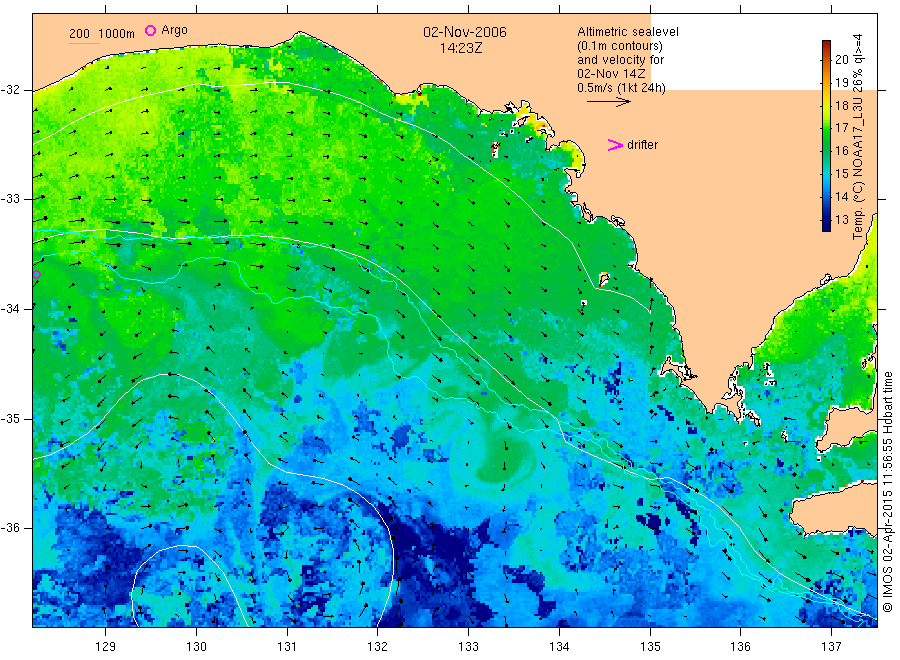This screenshot has width=900, height=660.
Task: Click the longitude label '136'
Action: pos(740,647)
